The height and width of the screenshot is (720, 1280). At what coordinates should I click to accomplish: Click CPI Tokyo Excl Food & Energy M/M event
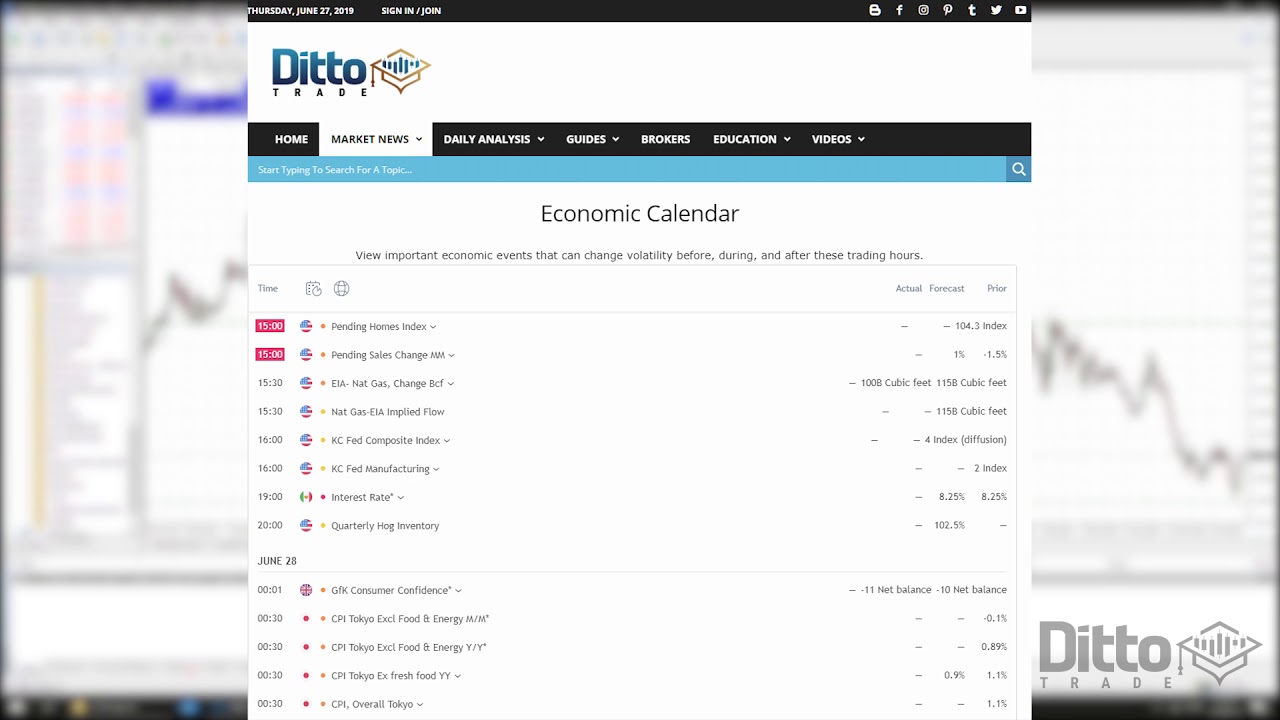(410, 619)
